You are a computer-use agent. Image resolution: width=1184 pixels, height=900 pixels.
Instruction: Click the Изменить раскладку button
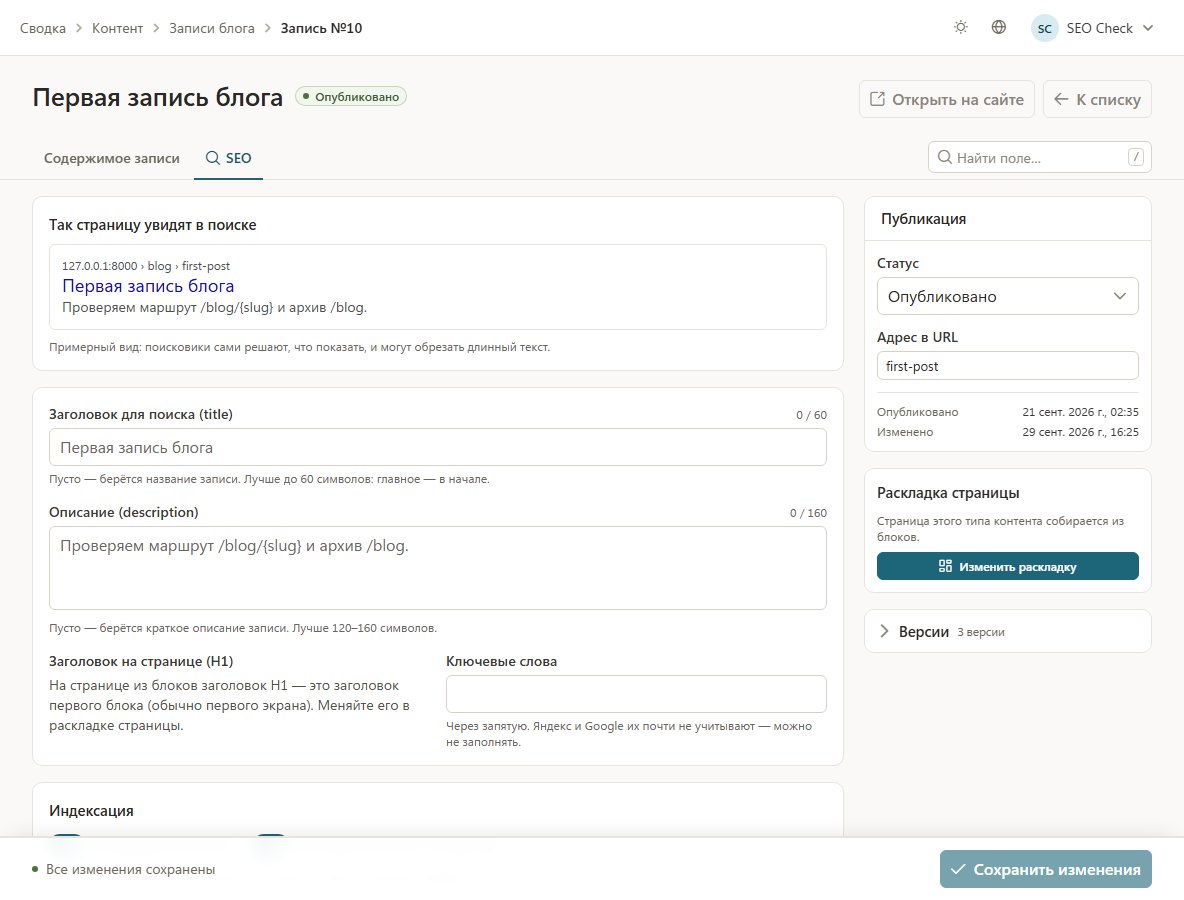1007,566
